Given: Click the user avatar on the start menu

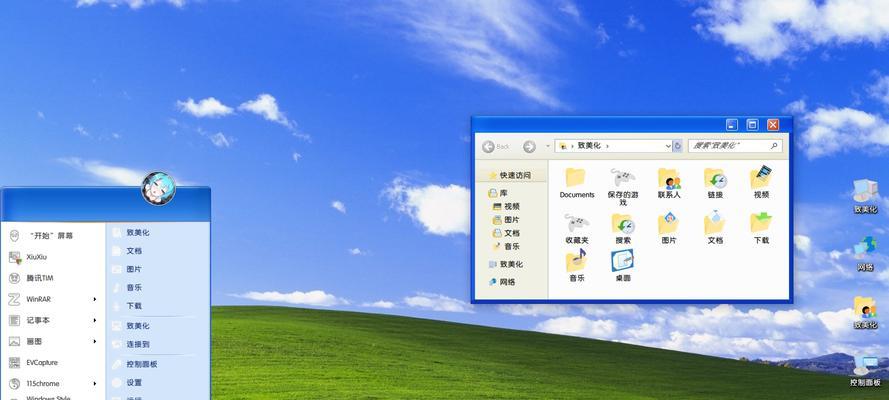Looking at the screenshot, I should pos(158,189).
